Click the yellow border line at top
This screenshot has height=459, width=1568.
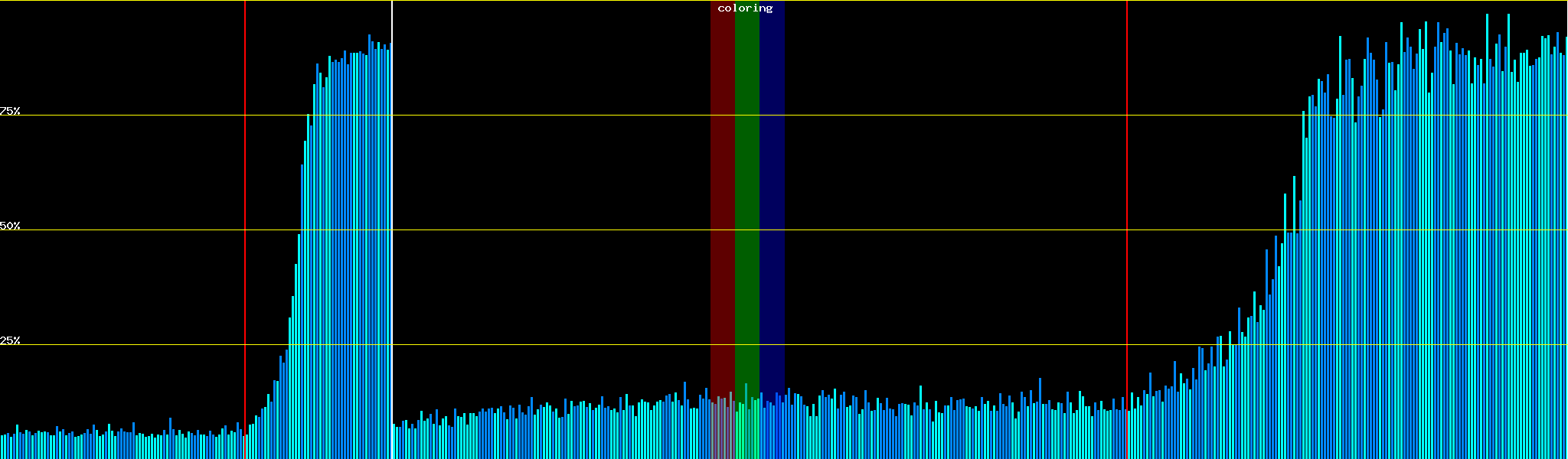click(x=536, y=1)
